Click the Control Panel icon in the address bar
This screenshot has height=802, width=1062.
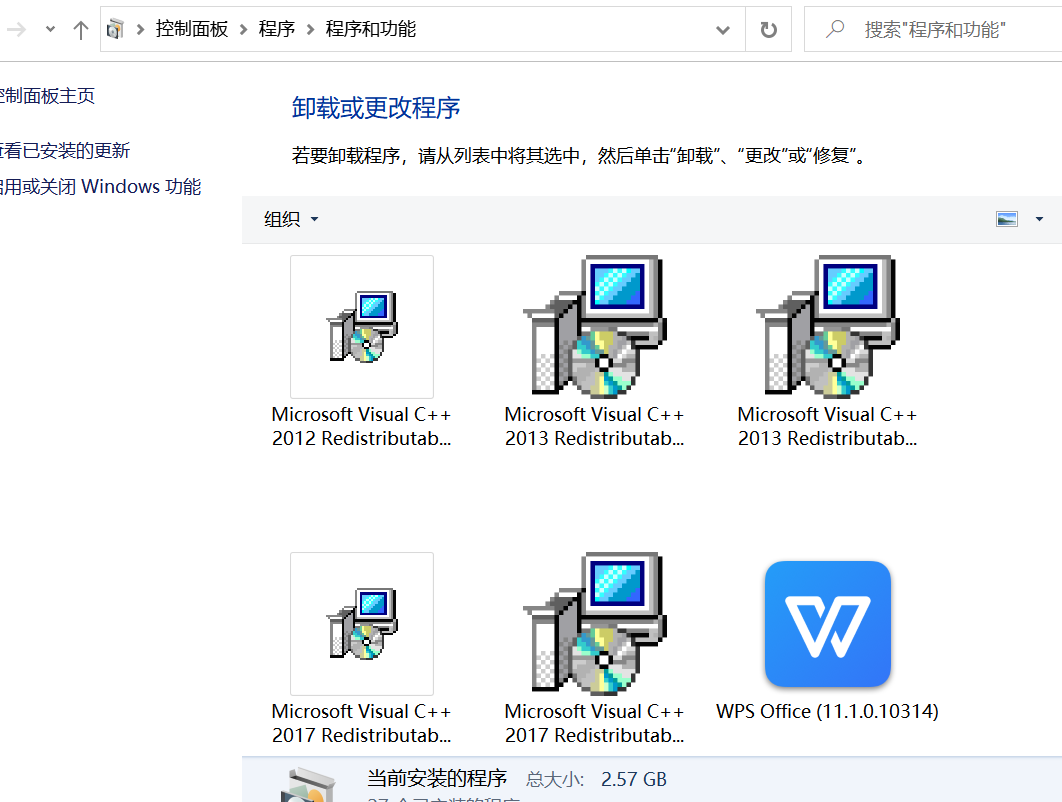coord(116,29)
